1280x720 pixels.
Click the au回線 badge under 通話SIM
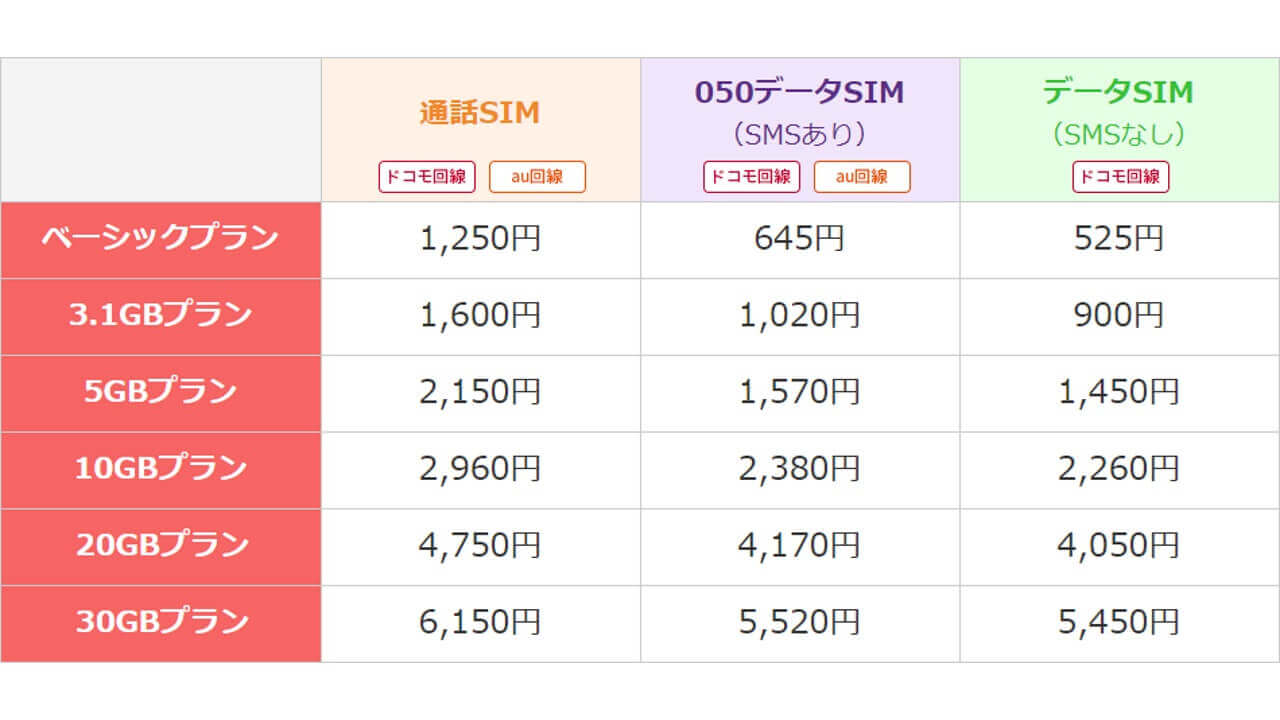pos(537,177)
